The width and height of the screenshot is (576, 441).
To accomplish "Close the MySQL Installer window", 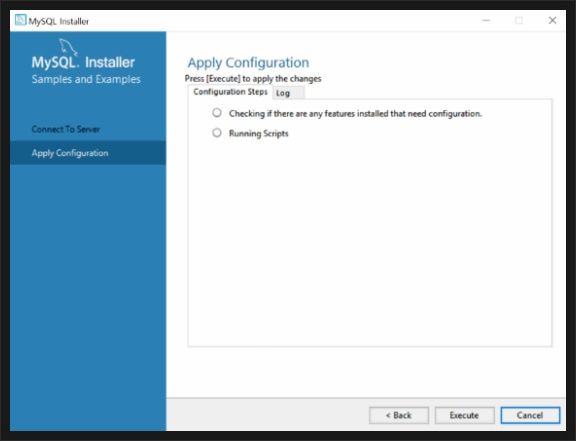I will tap(552, 20).
